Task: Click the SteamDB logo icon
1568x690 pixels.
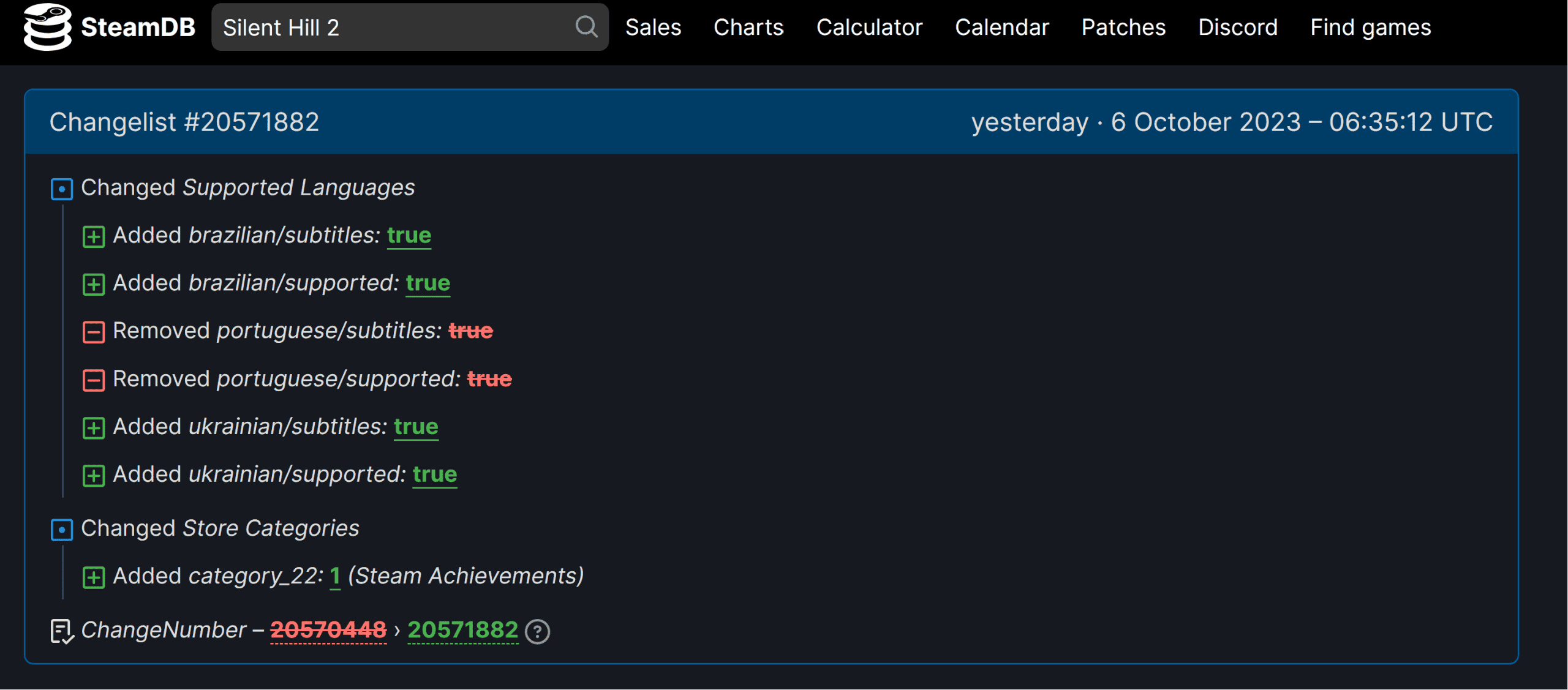Action: (x=47, y=27)
